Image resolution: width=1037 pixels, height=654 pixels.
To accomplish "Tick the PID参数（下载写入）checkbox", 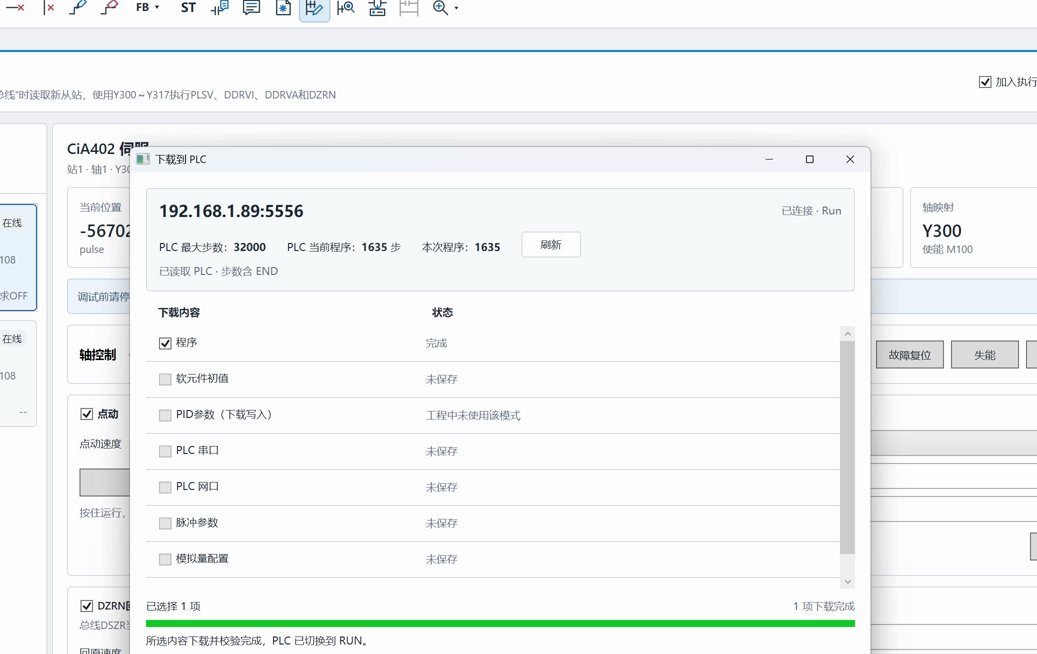I will click(165, 415).
